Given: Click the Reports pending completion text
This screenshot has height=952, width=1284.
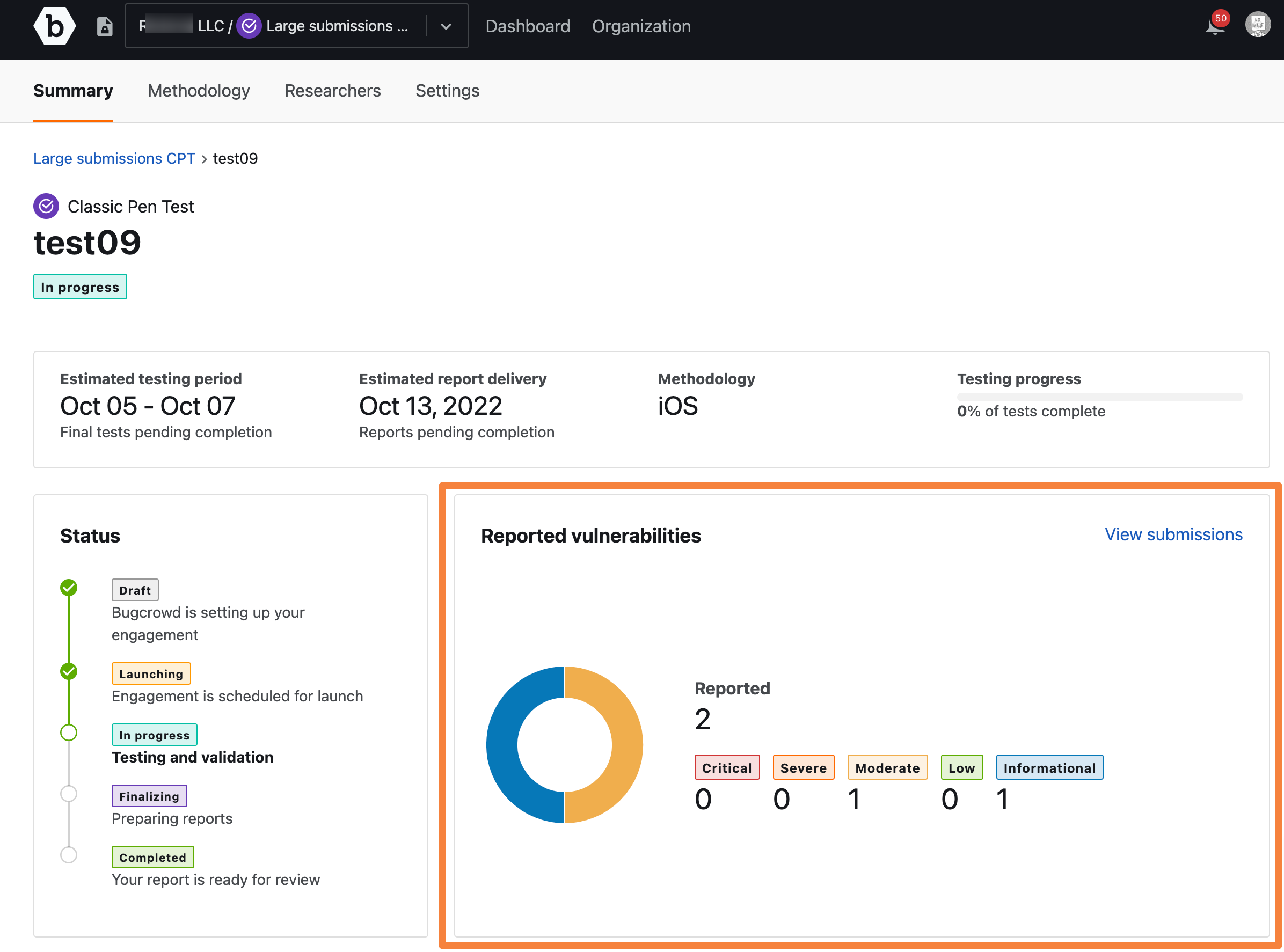Looking at the screenshot, I should pyautogui.click(x=456, y=431).
